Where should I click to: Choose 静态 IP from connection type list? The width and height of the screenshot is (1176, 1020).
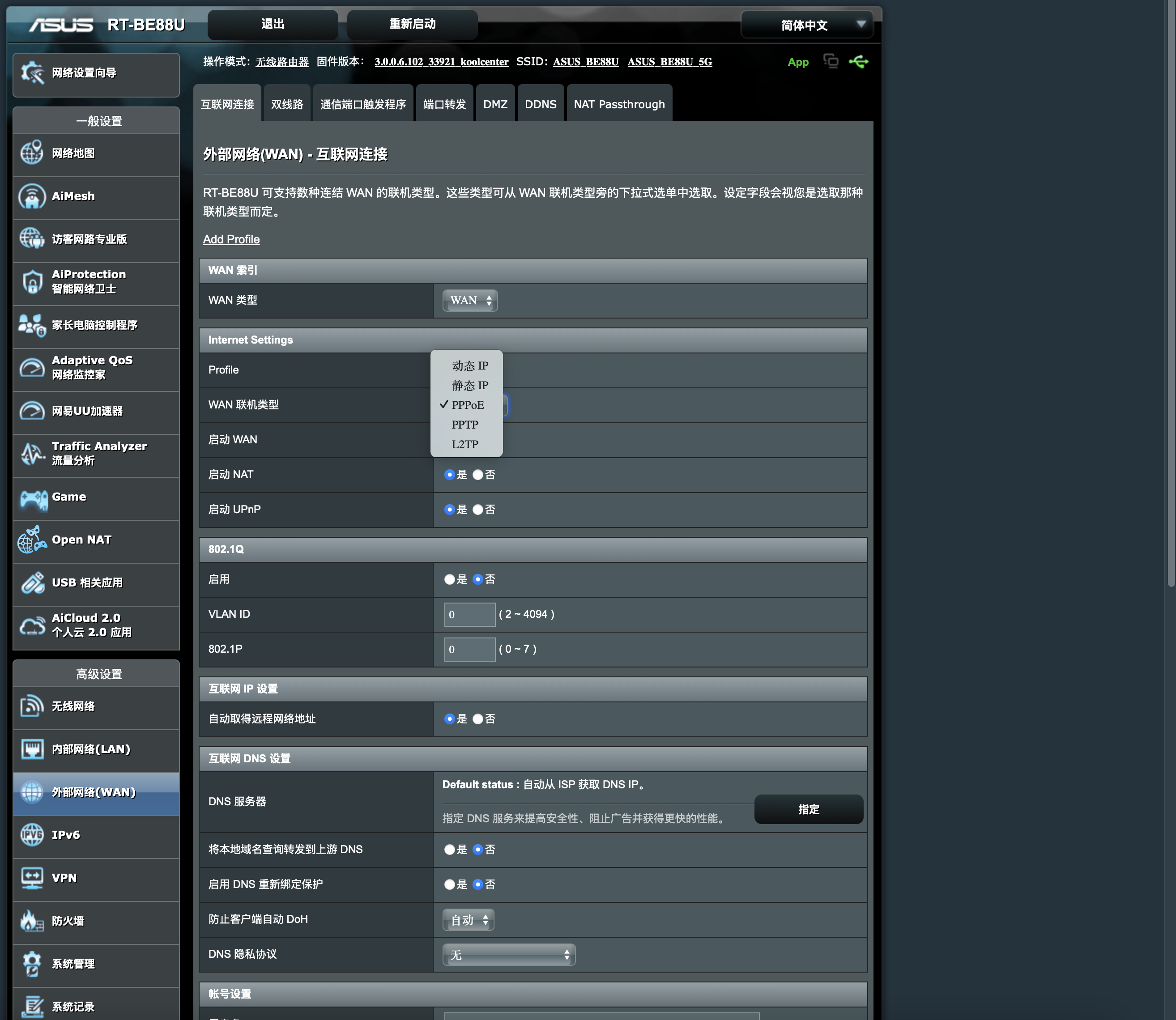pos(467,386)
